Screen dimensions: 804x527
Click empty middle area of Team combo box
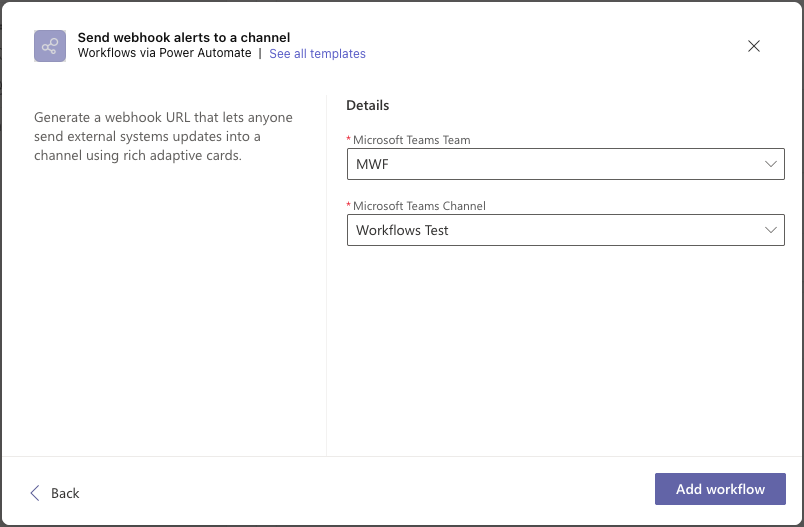560,164
